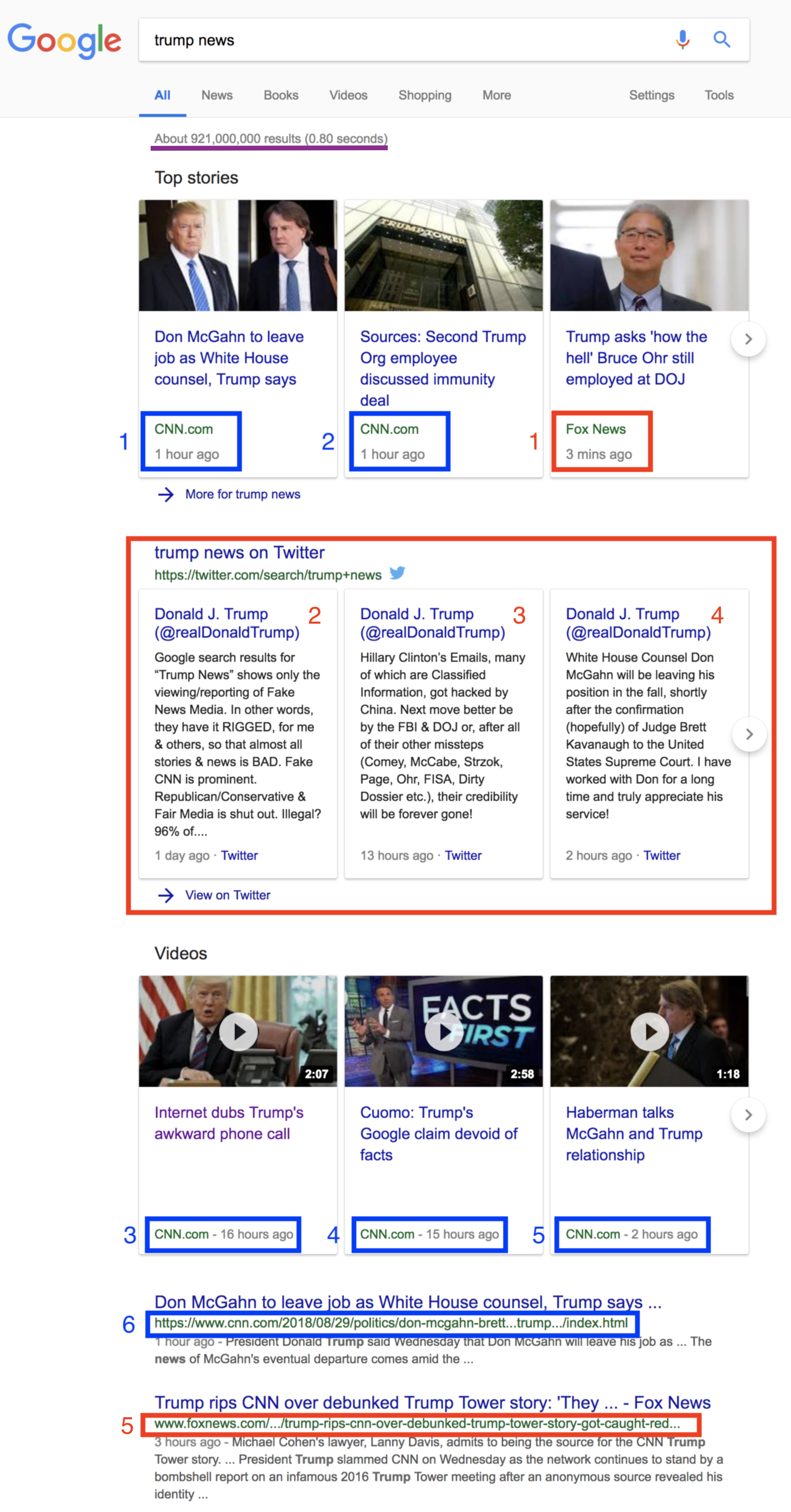
Task: Click the blue search magnifier icon
Action: [722, 39]
